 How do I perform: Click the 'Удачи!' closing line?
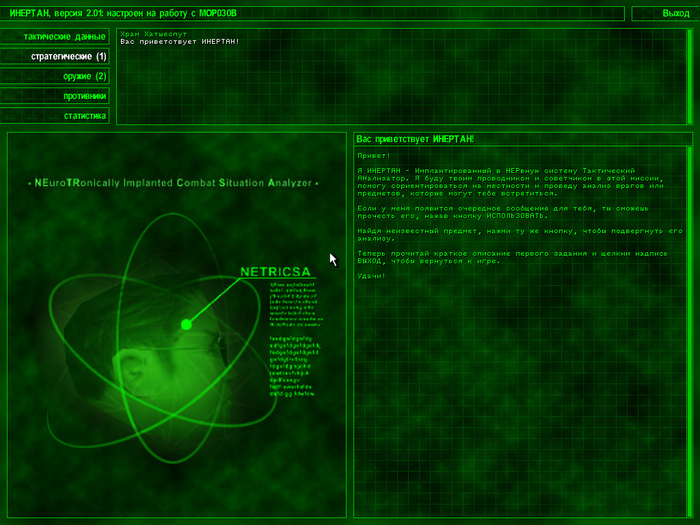coord(371,275)
